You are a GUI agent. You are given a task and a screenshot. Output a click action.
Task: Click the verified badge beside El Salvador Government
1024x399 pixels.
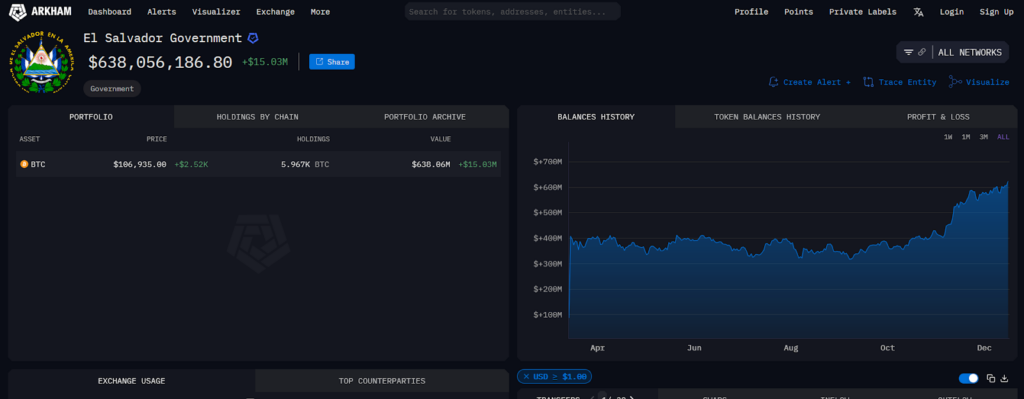click(253, 39)
